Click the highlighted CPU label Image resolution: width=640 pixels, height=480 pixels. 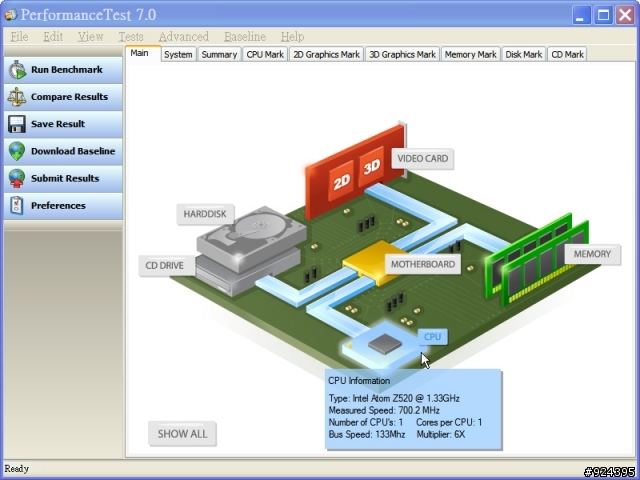432,337
